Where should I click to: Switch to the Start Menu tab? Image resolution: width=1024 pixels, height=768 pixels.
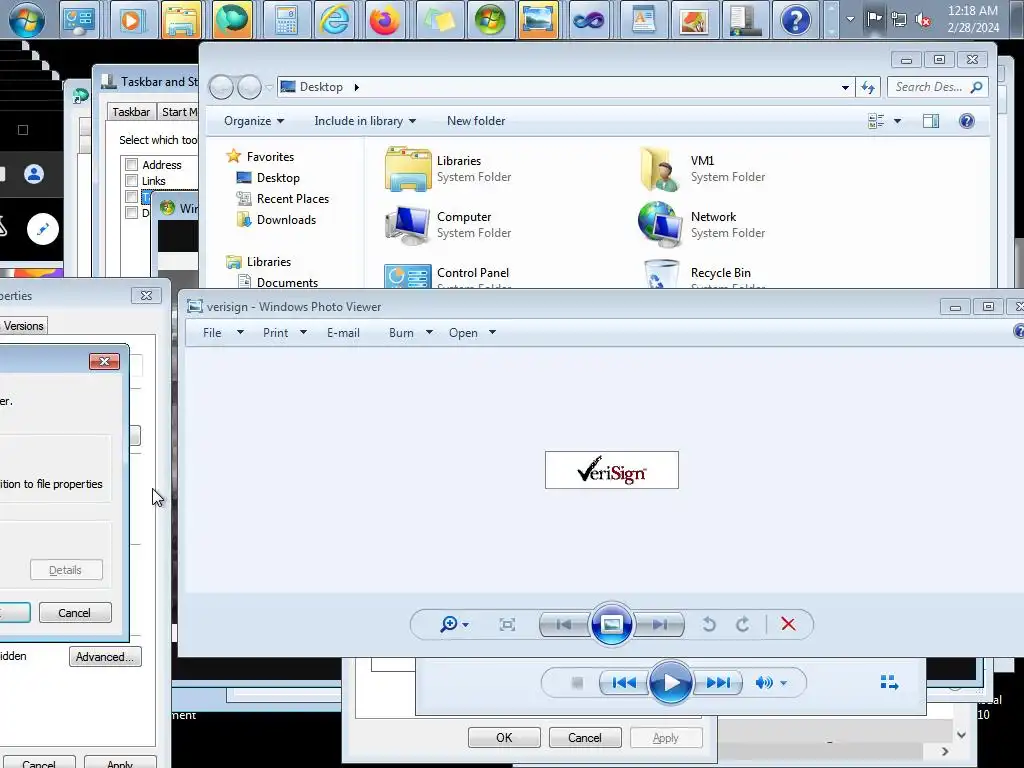[179, 112]
